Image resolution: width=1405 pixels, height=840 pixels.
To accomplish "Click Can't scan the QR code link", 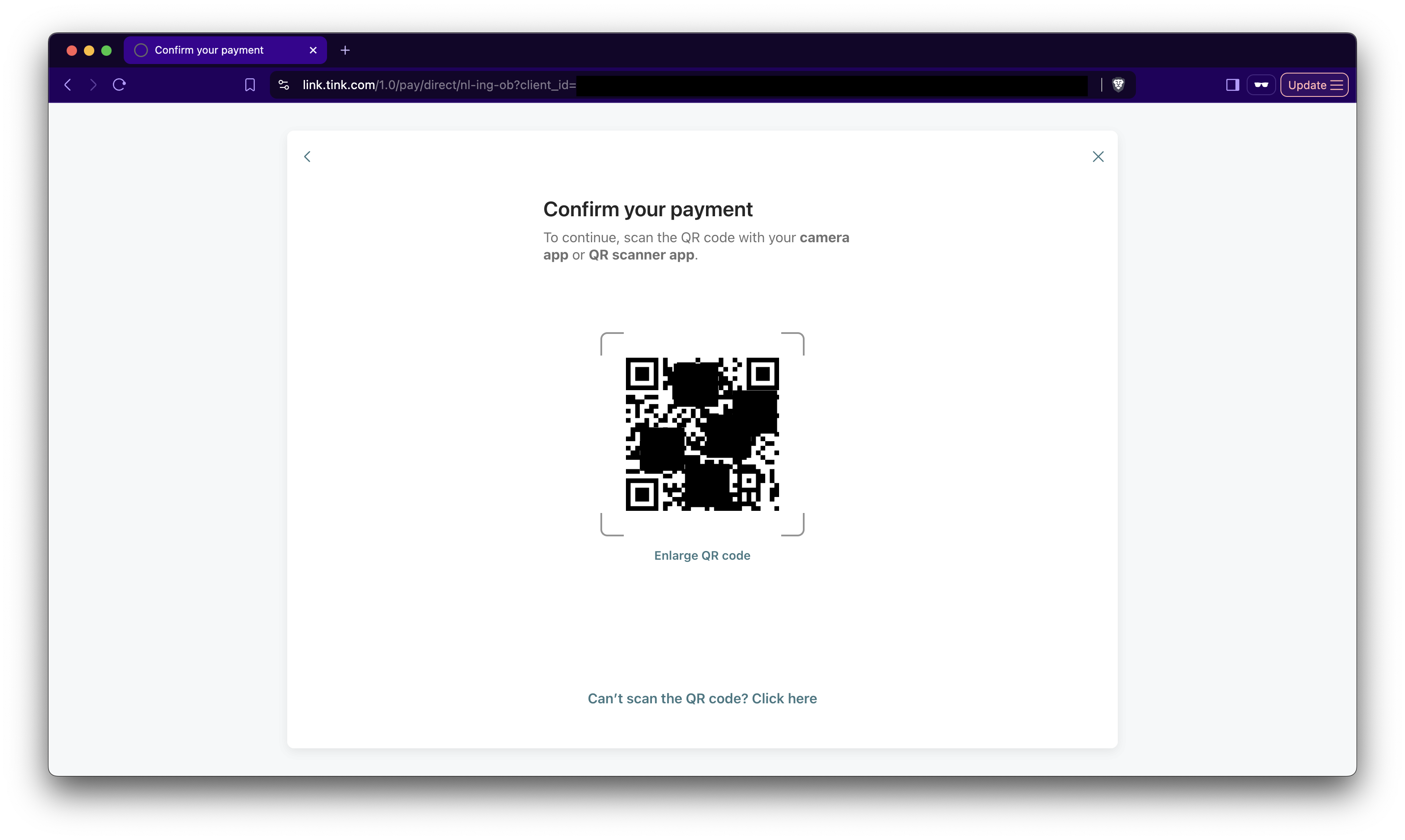I will pos(702,699).
